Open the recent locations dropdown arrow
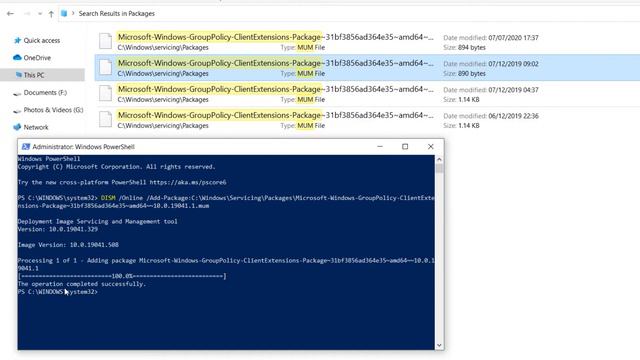640x360 pixels. 40,14
